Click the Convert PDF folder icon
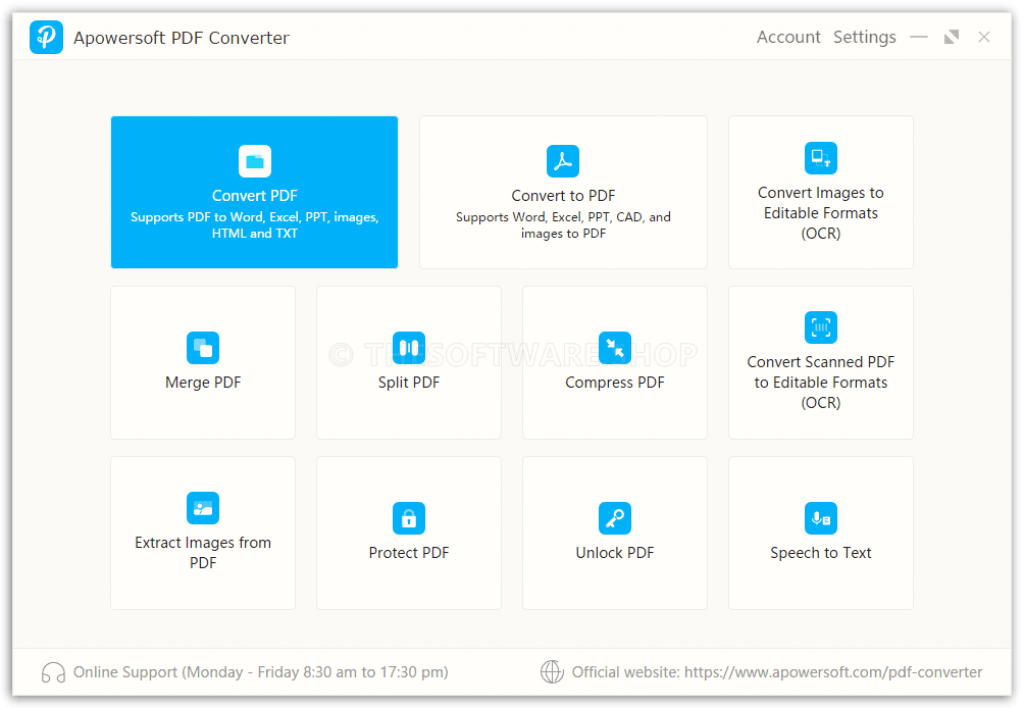The image size is (1024, 708). [254, 161]
